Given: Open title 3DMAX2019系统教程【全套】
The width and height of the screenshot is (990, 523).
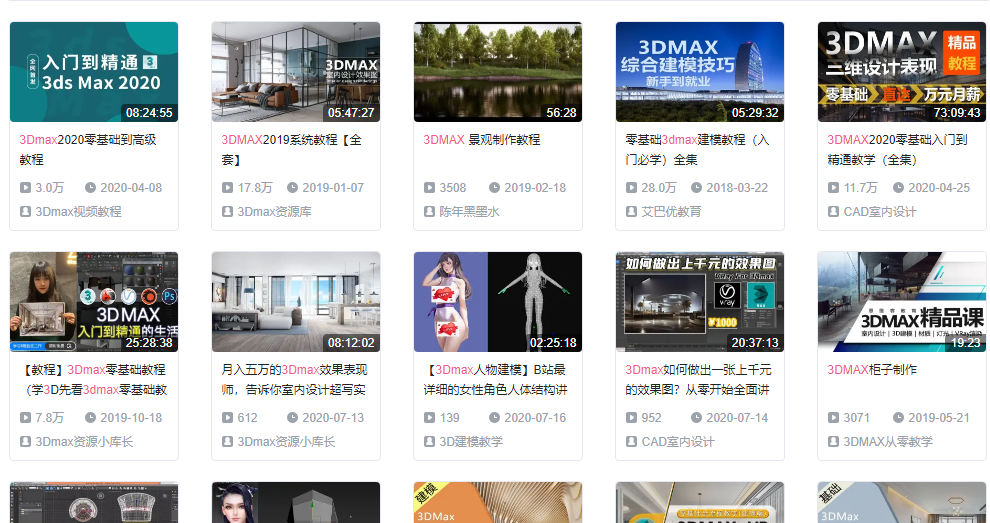Looking at the screenshot, I should 292,150.
